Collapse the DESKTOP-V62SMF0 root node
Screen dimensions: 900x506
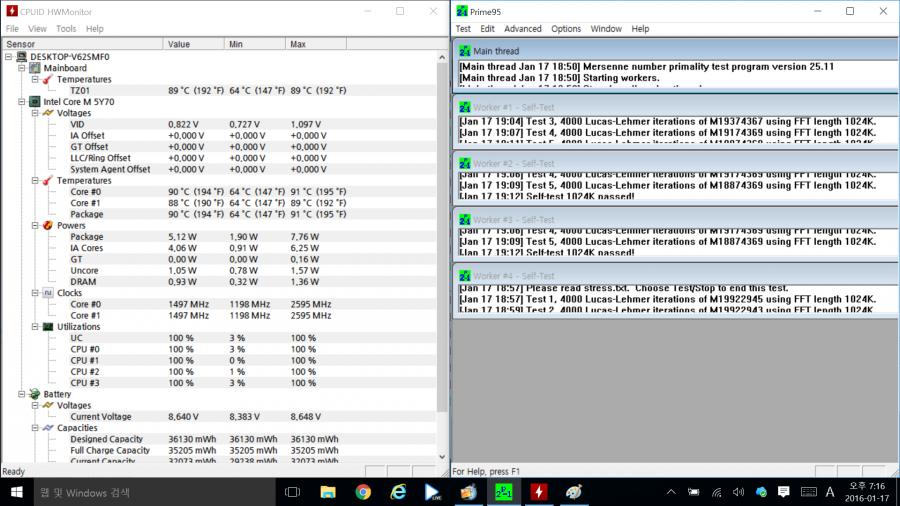[x=9, y=57]
